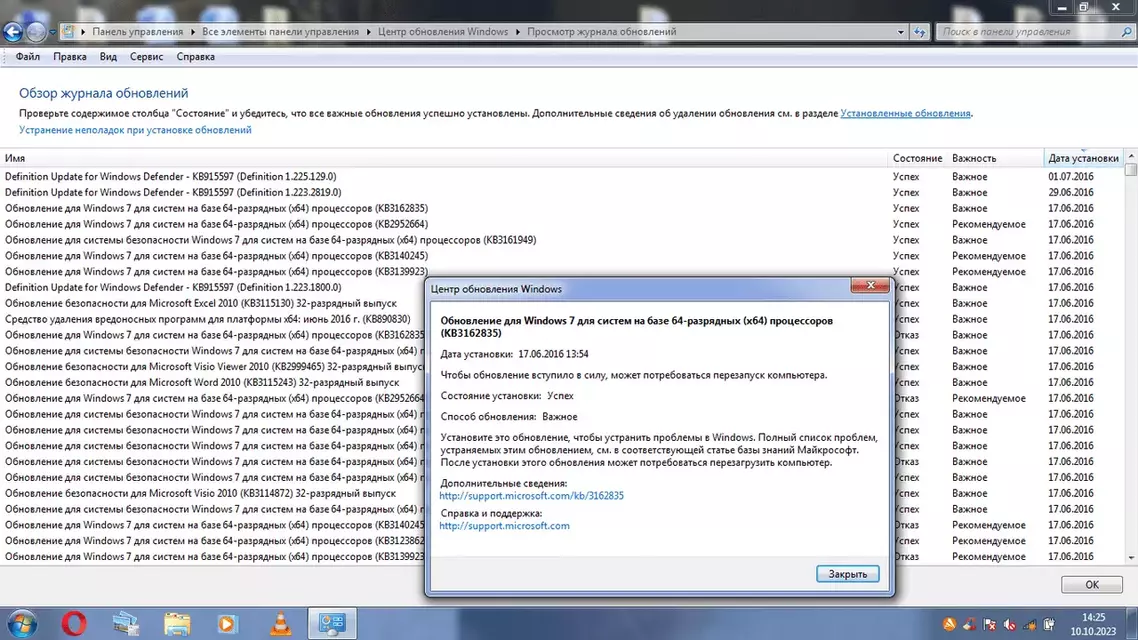Open the Вид menu

click(x=108, y=57)
